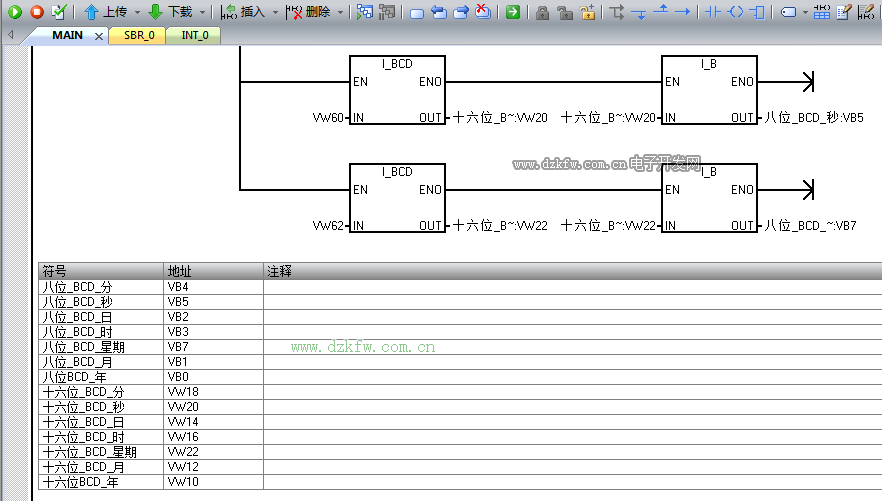Click the 删除 (Delete) button
Viewport: 882px width, 501px height.
coord(308,12)
